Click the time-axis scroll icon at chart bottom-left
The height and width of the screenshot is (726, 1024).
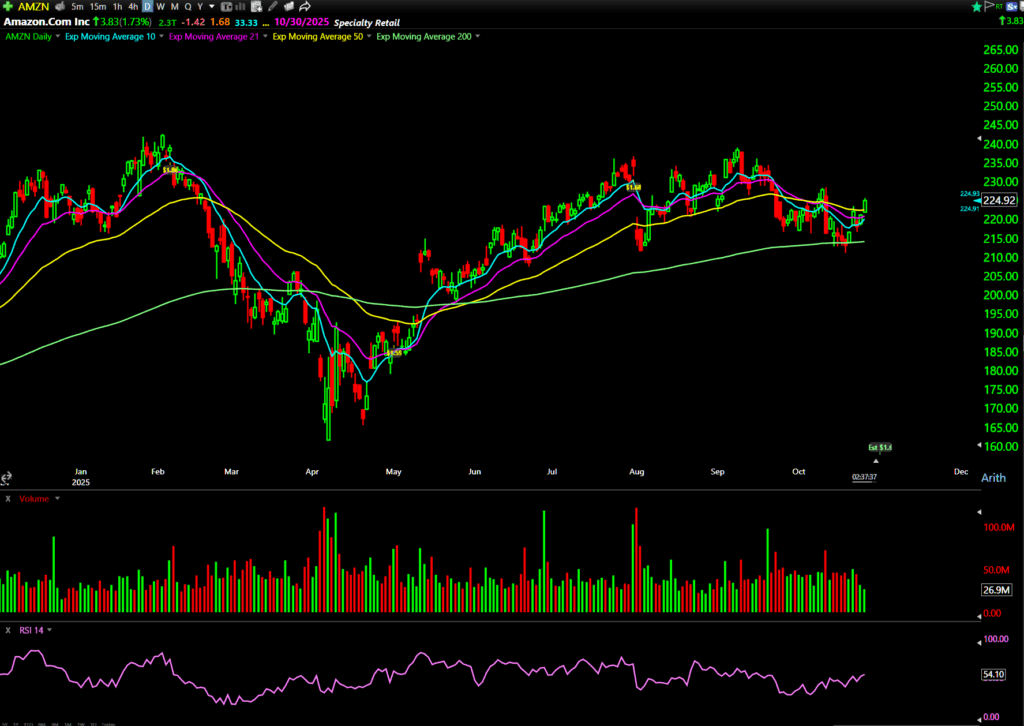tap(8, 478)
